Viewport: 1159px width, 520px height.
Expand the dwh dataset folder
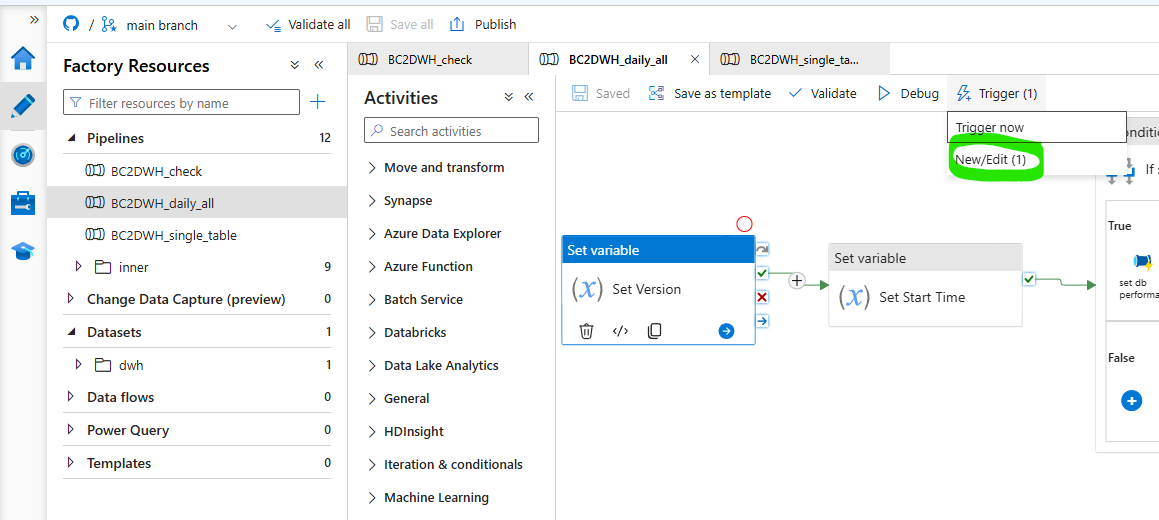[x=78, y=364]
